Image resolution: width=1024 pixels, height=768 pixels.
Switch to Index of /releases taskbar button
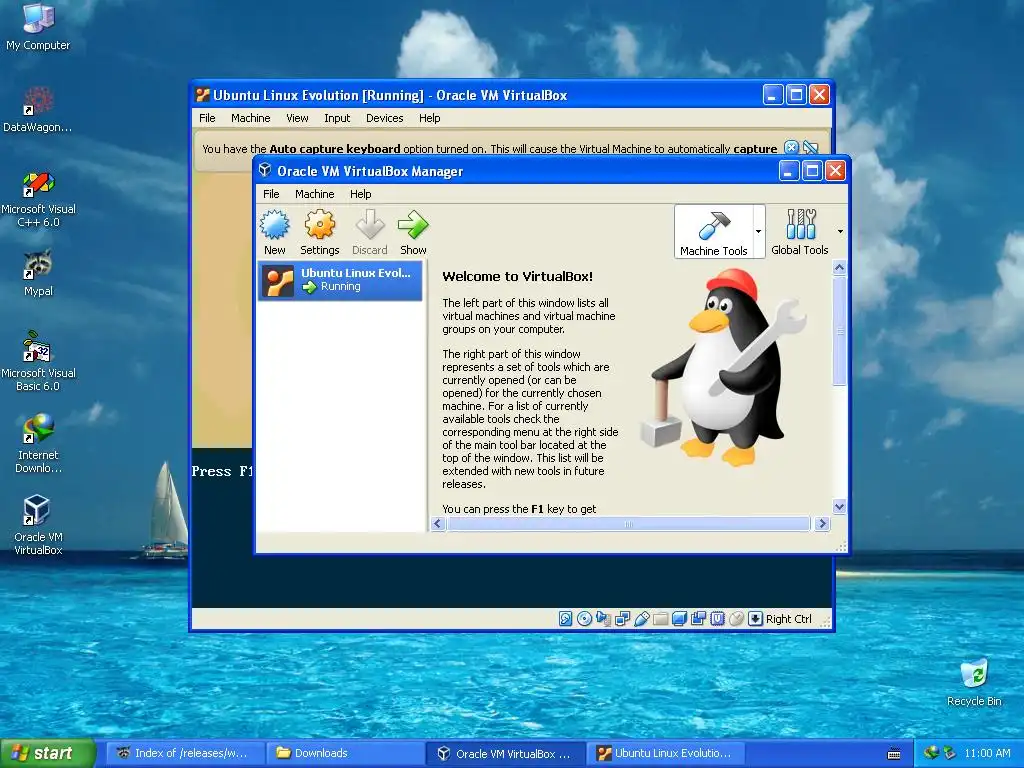[186, 753]
